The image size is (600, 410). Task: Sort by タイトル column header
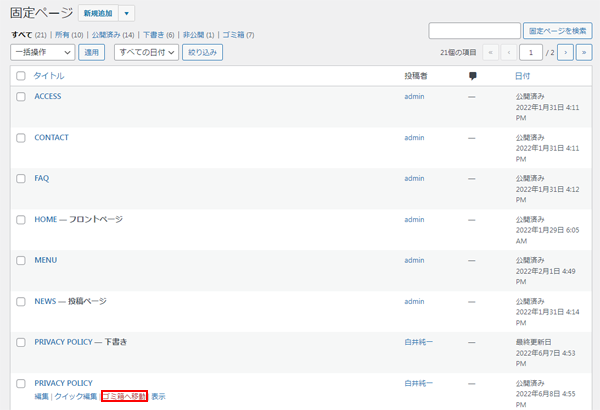pyautogui.click(x=49, y=76)
